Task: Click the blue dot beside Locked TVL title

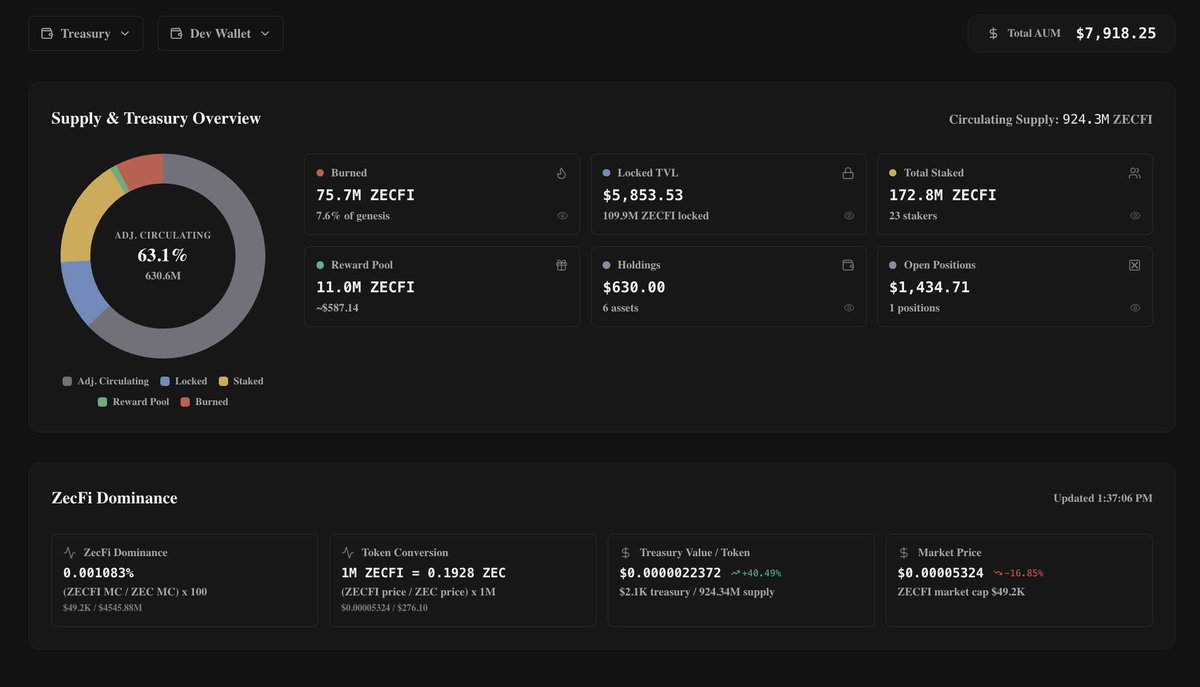Action: tap(606, 173)
